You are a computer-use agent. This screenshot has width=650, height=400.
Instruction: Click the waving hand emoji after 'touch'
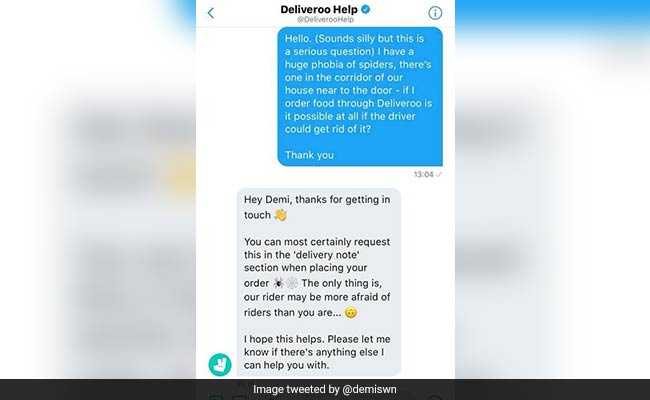pos(281,215)
